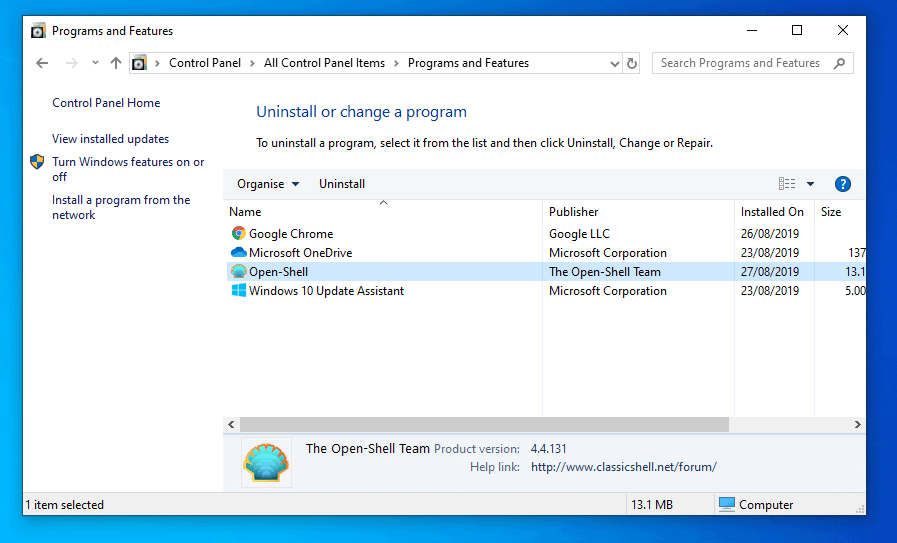Expand the view options dropdown arrow
This screenshot has height=543, width=897.
click(810, 184)
